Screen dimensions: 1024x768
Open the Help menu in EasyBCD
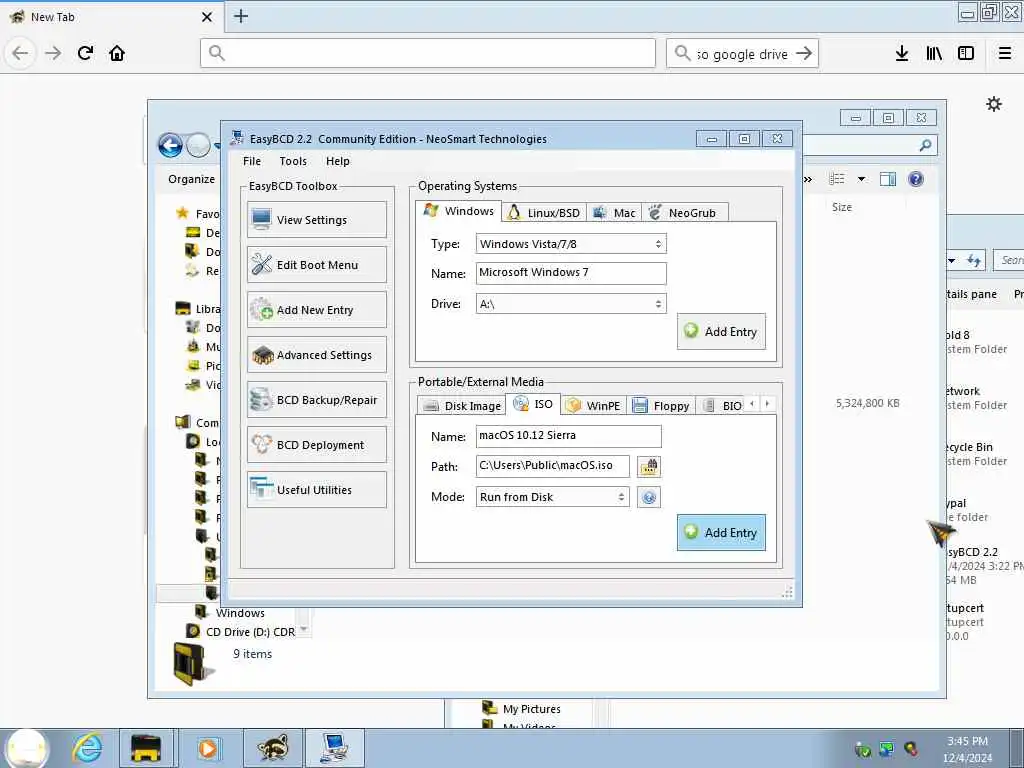point(338,161)
